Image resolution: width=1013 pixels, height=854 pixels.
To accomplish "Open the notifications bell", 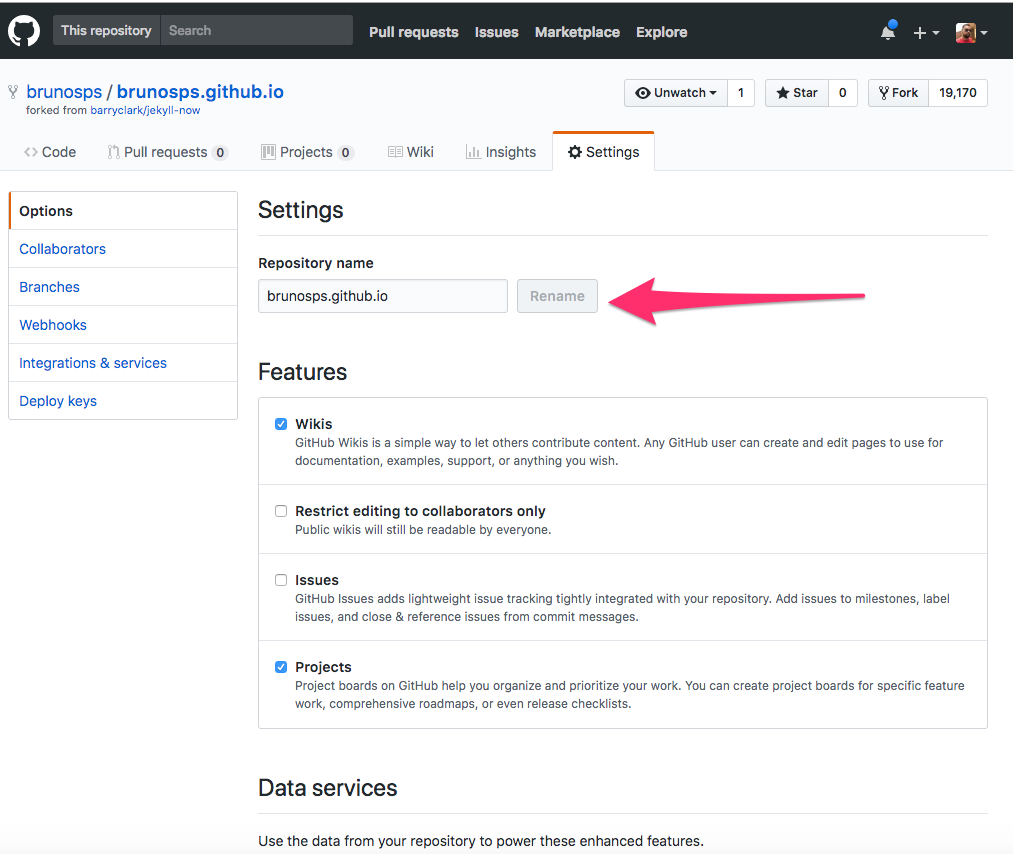I will point(888,32).
